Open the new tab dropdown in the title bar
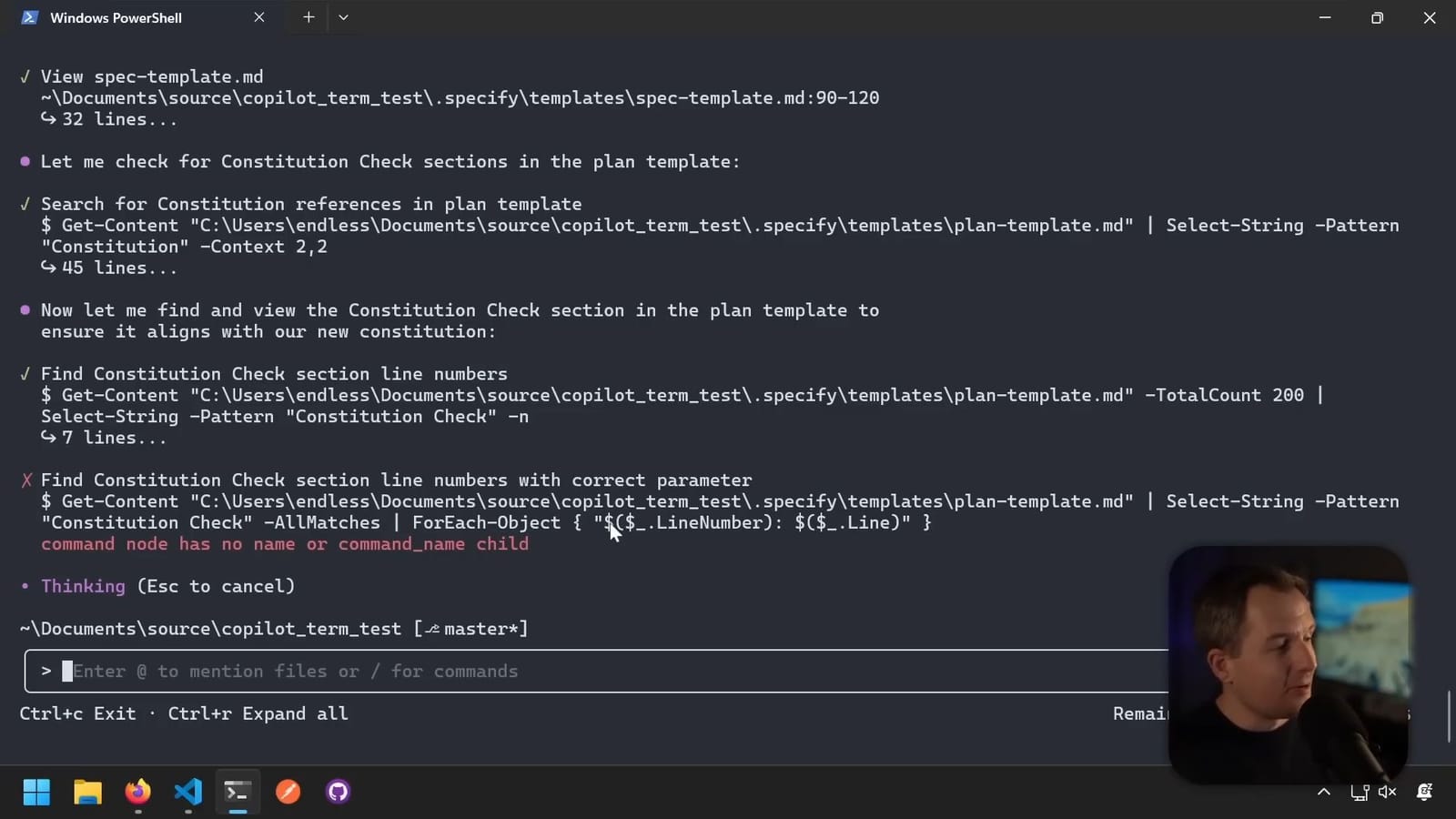1456x819 pixels. pos(343,16)
